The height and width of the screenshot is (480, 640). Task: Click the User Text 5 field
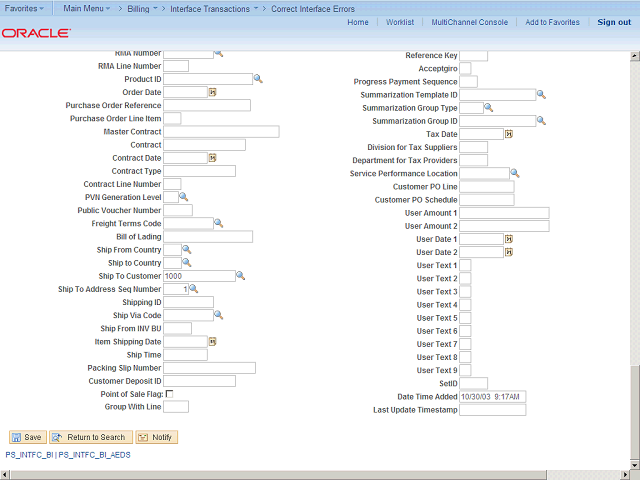click(x=465, y=318)
